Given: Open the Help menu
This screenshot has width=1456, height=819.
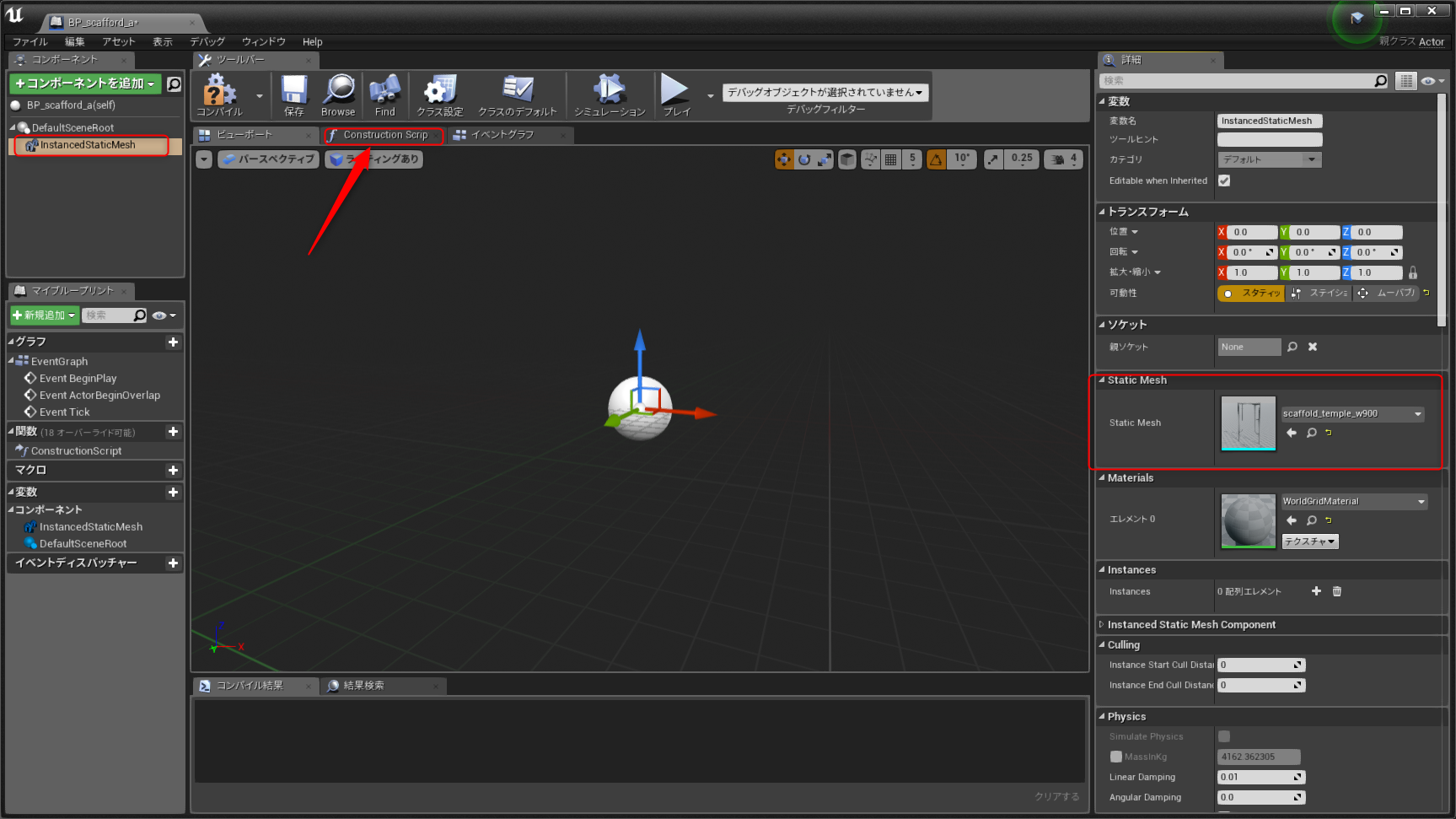Looking at the screenshot, I should click(313, 41).
